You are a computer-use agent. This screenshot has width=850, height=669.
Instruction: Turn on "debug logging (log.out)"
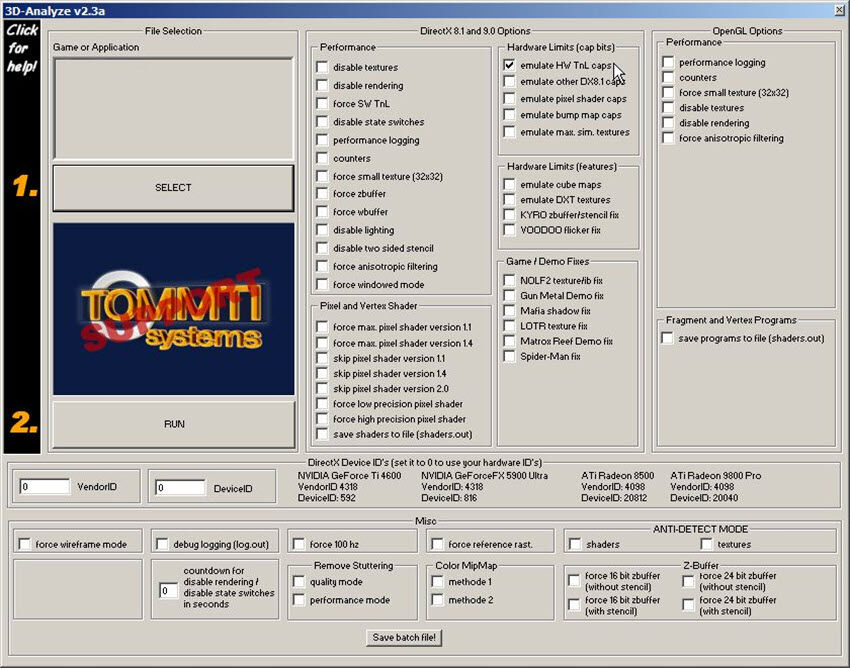pyautogui.click(x=162, y=543)
